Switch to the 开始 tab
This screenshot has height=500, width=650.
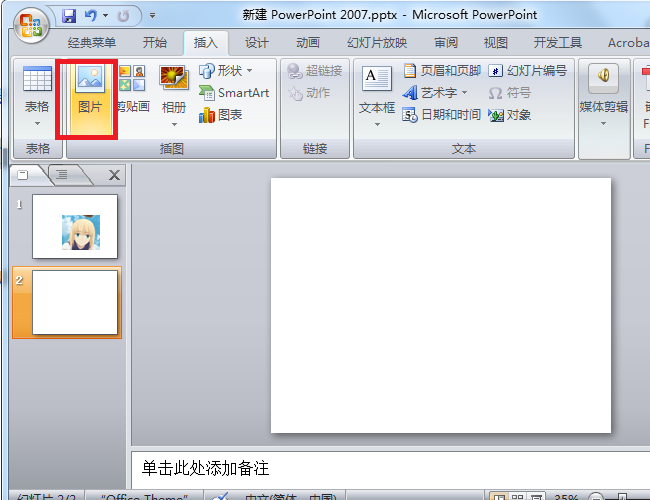155,42
